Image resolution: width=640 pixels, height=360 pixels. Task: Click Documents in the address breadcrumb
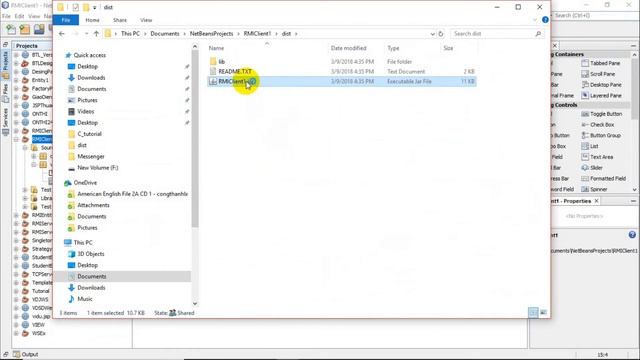165,34
